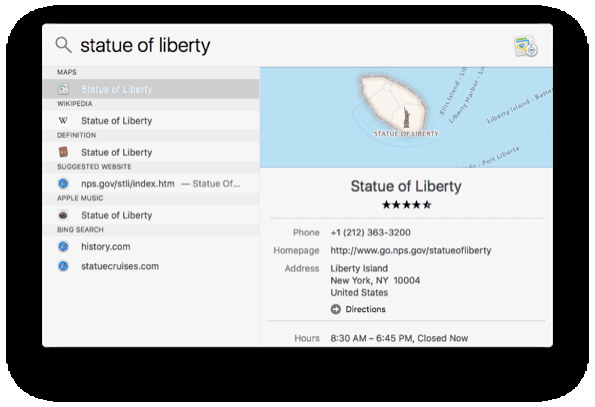Click the Apple Music album icon
The height and width of the screenshot is (407, 595).
click(x=63, y=215)
